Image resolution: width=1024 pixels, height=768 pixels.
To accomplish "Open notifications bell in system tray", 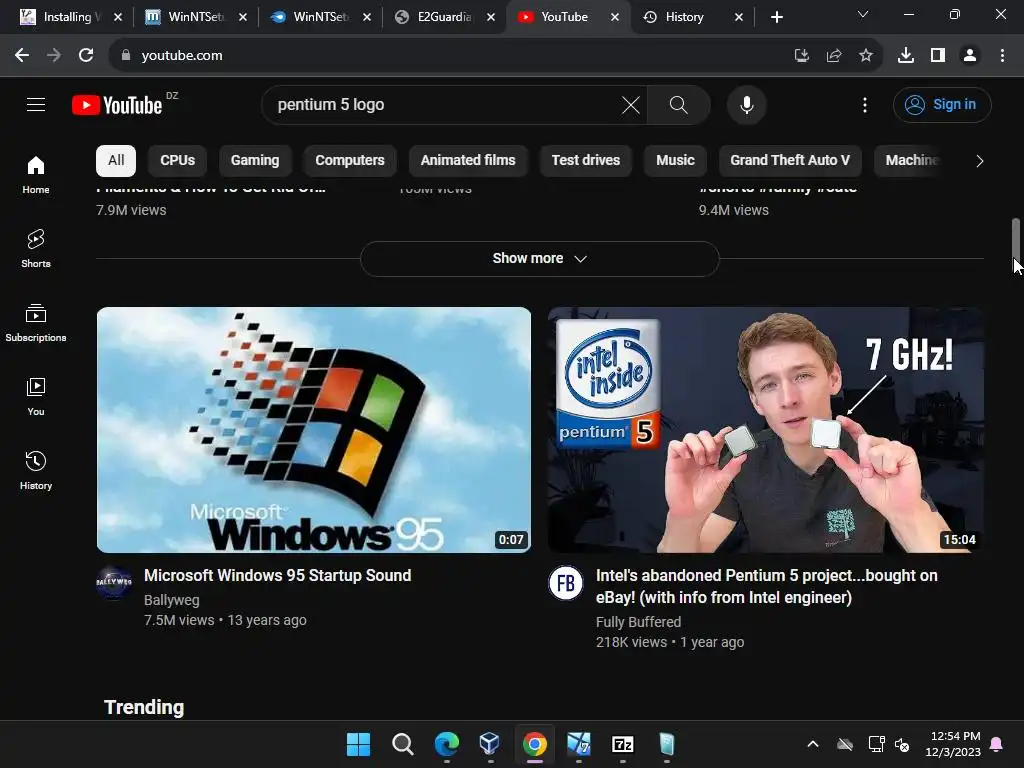I will 997,744.
